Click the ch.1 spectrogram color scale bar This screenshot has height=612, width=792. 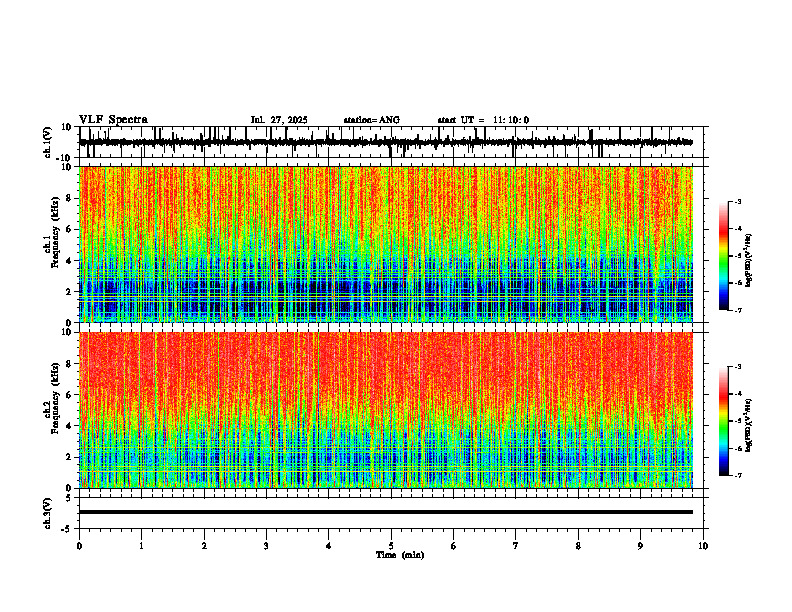pos(723,256)
